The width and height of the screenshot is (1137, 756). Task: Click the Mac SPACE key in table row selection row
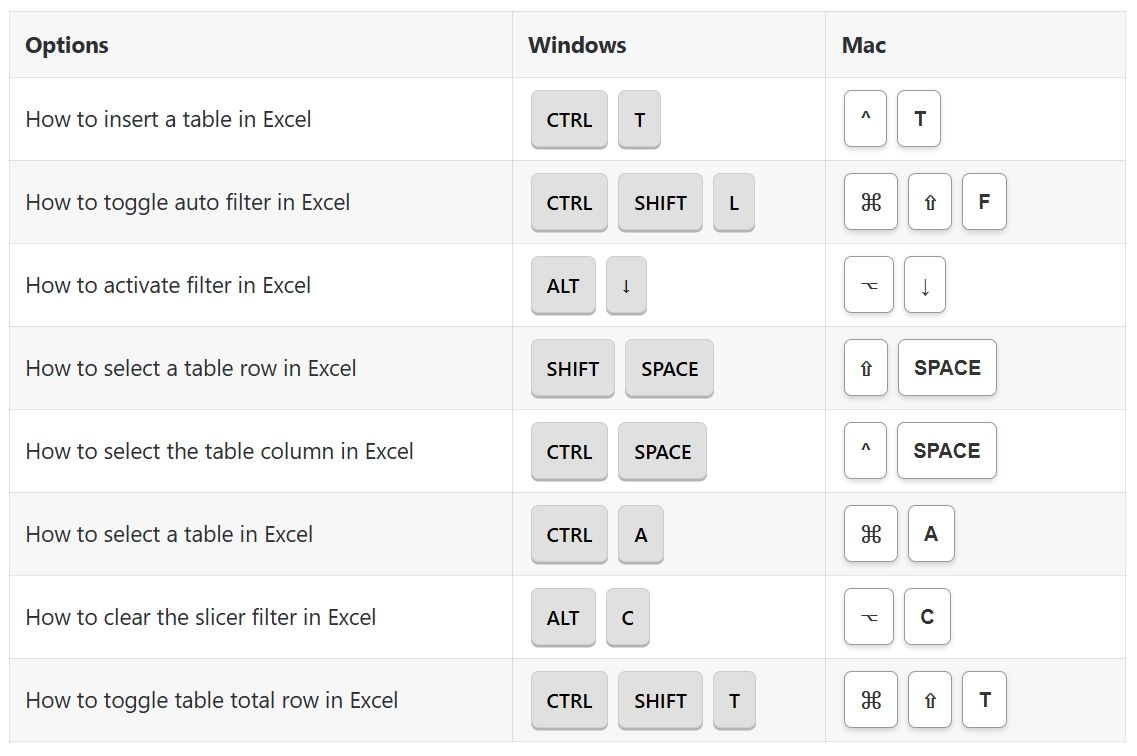tap(947, 368)
